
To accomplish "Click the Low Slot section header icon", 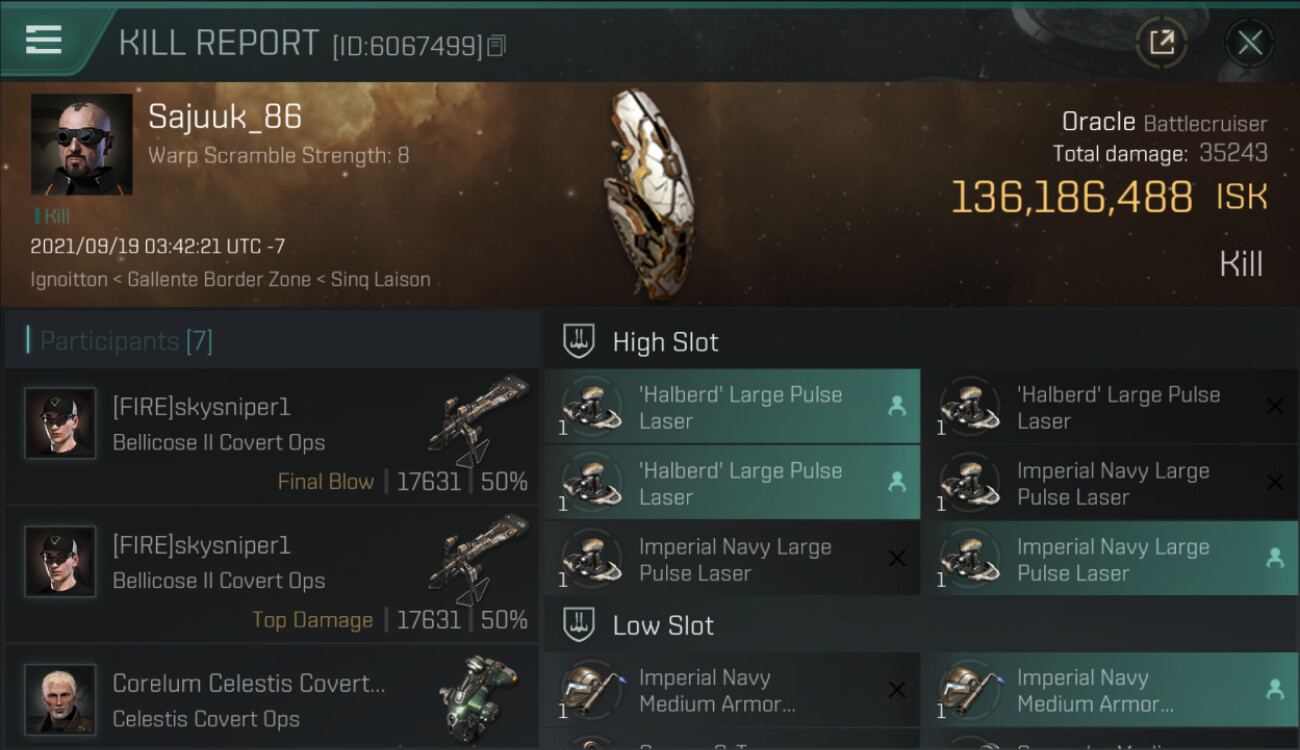I will [x=580, y=625].
